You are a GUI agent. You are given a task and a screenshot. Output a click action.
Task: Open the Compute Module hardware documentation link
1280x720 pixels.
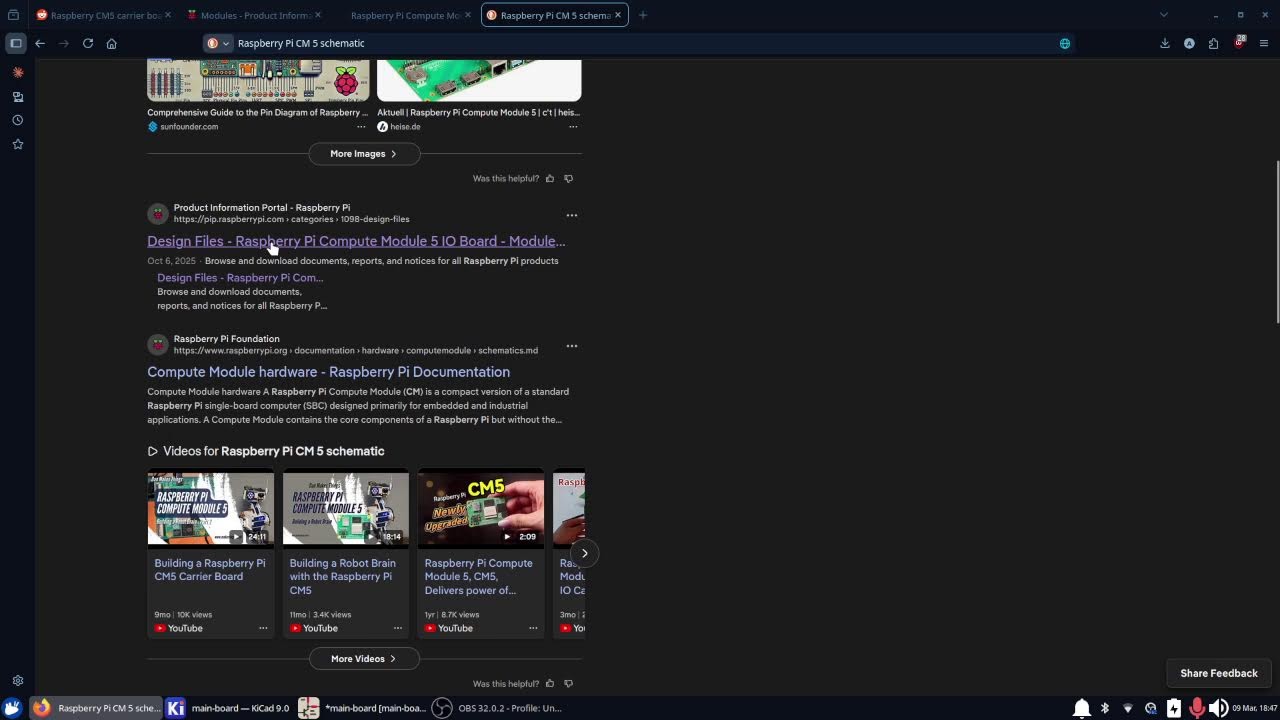[328, 372]
